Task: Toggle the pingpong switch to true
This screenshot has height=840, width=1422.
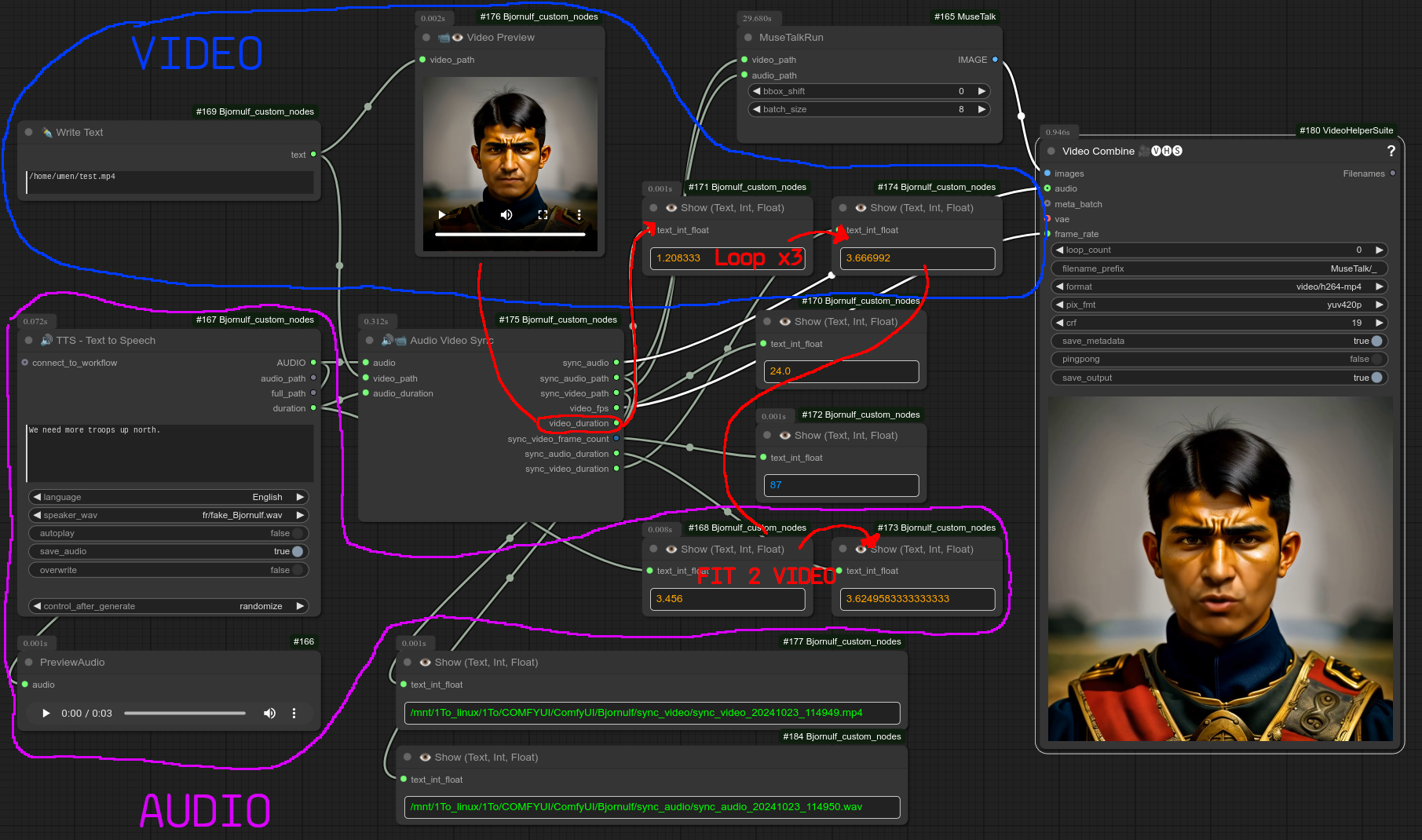Action: click(x=1376, y=359)
